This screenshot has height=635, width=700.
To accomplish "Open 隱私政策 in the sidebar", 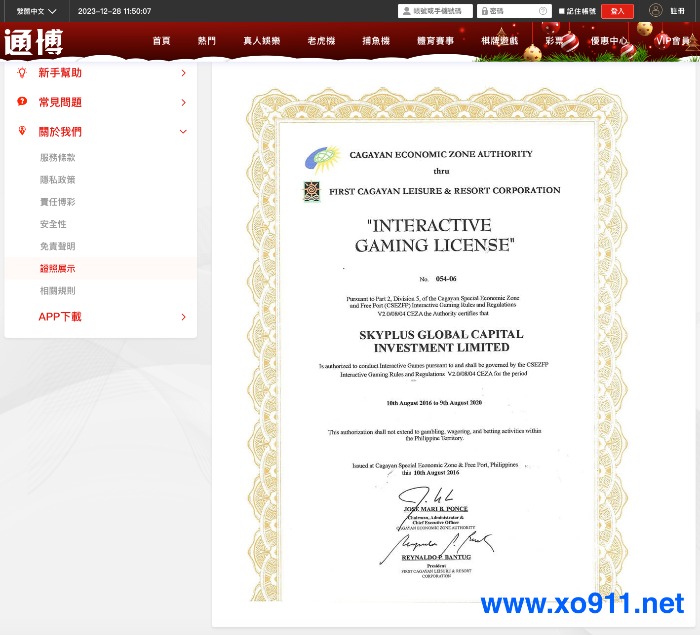I will pyautogui.click(x=58, y=180).
